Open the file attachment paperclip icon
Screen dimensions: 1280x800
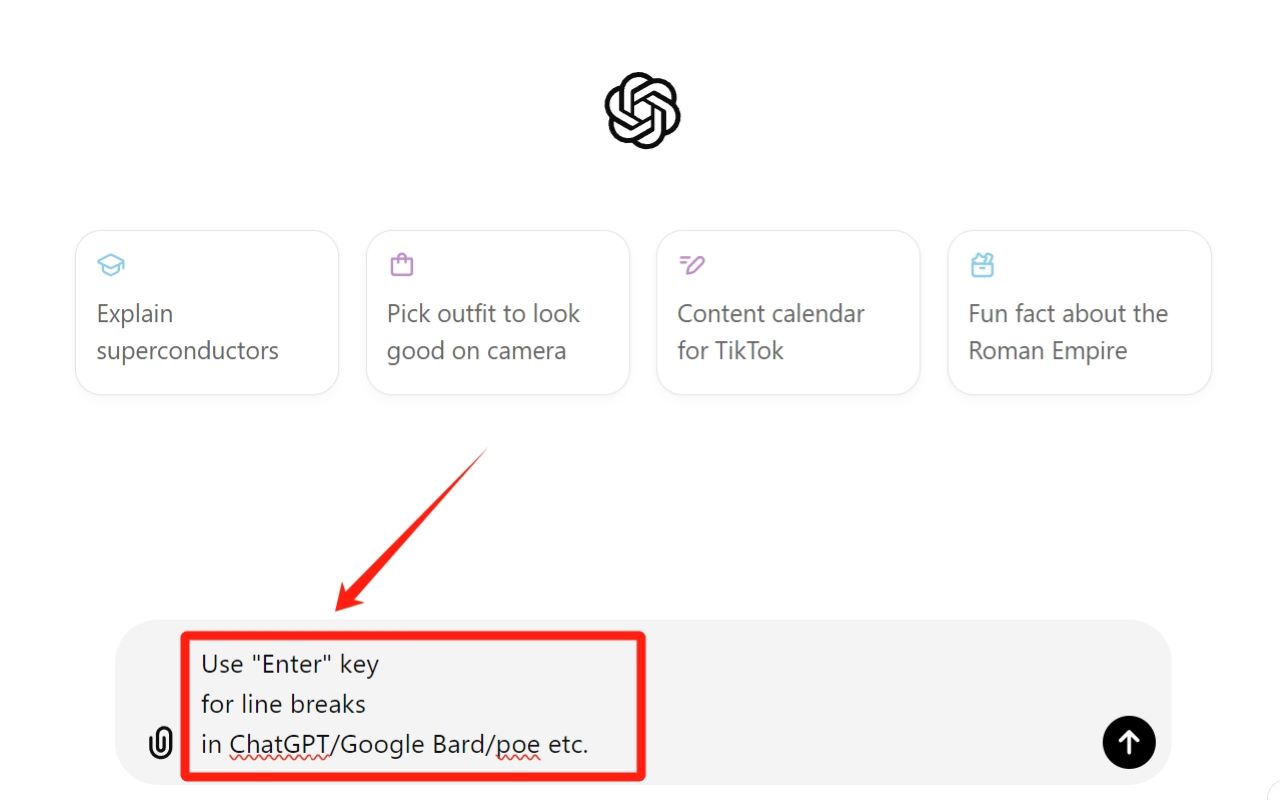tap(160, 743)
